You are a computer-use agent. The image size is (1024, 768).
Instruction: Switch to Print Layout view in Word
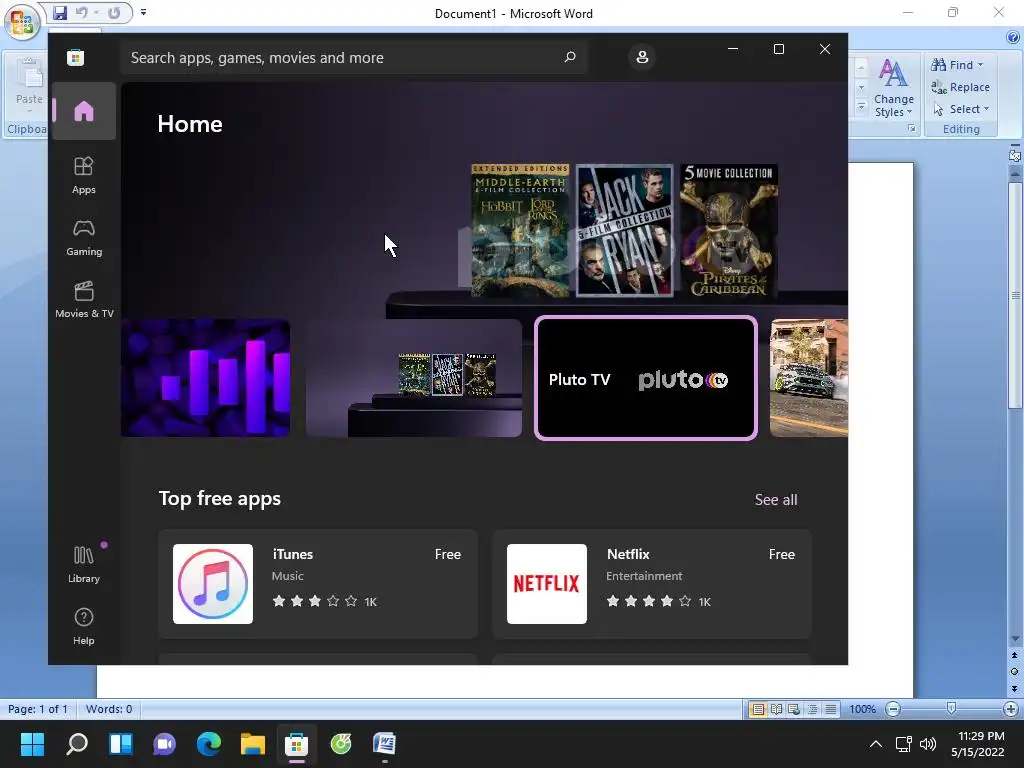[758, 709]
